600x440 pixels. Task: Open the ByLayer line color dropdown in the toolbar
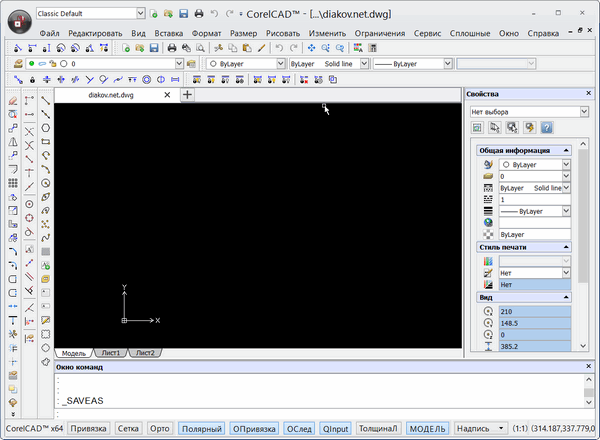click(279, 63)
